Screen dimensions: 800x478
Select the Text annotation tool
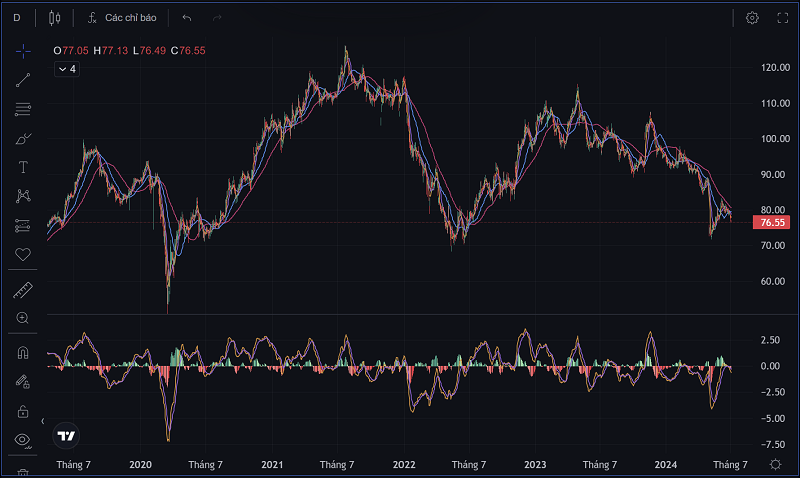[22, 167]
